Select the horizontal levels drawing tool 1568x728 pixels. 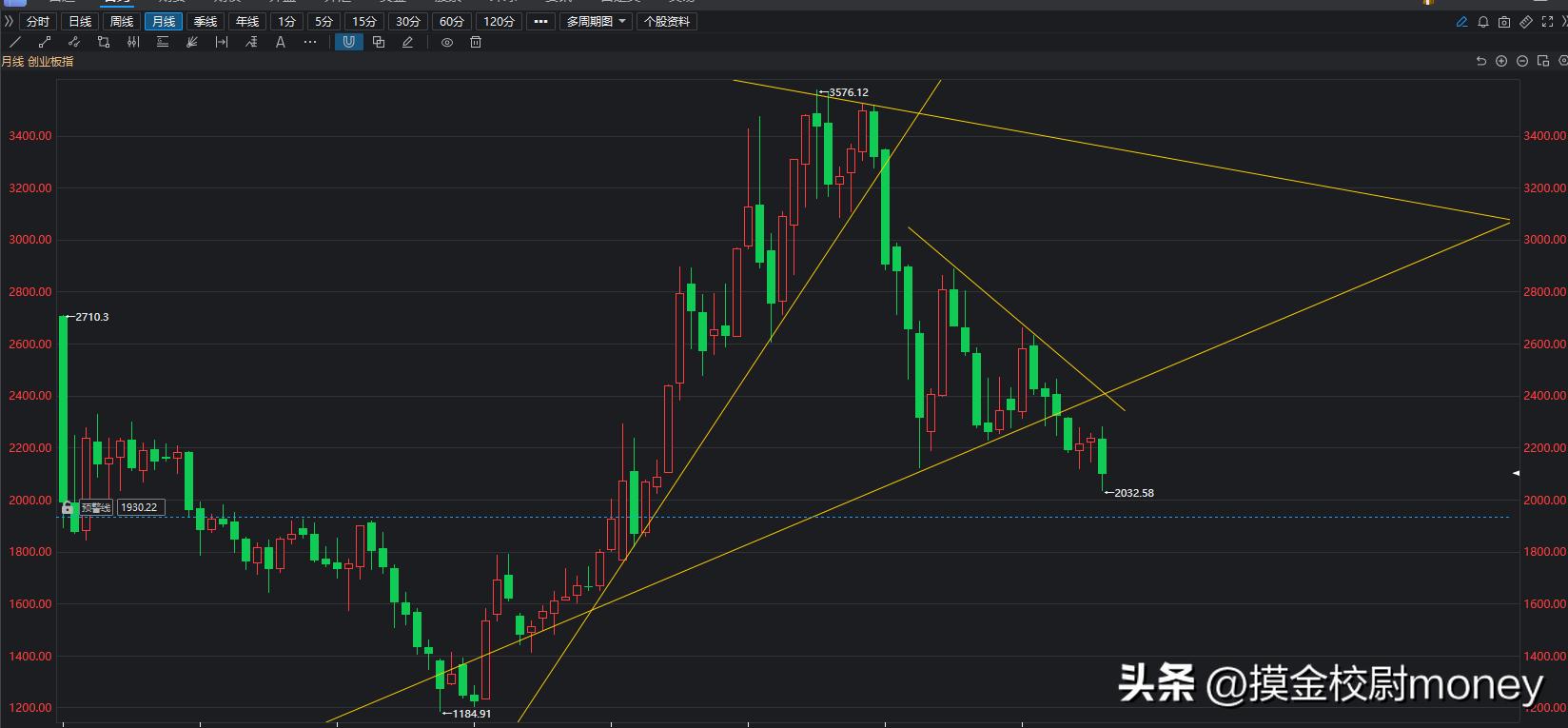[x=163, y=42]
